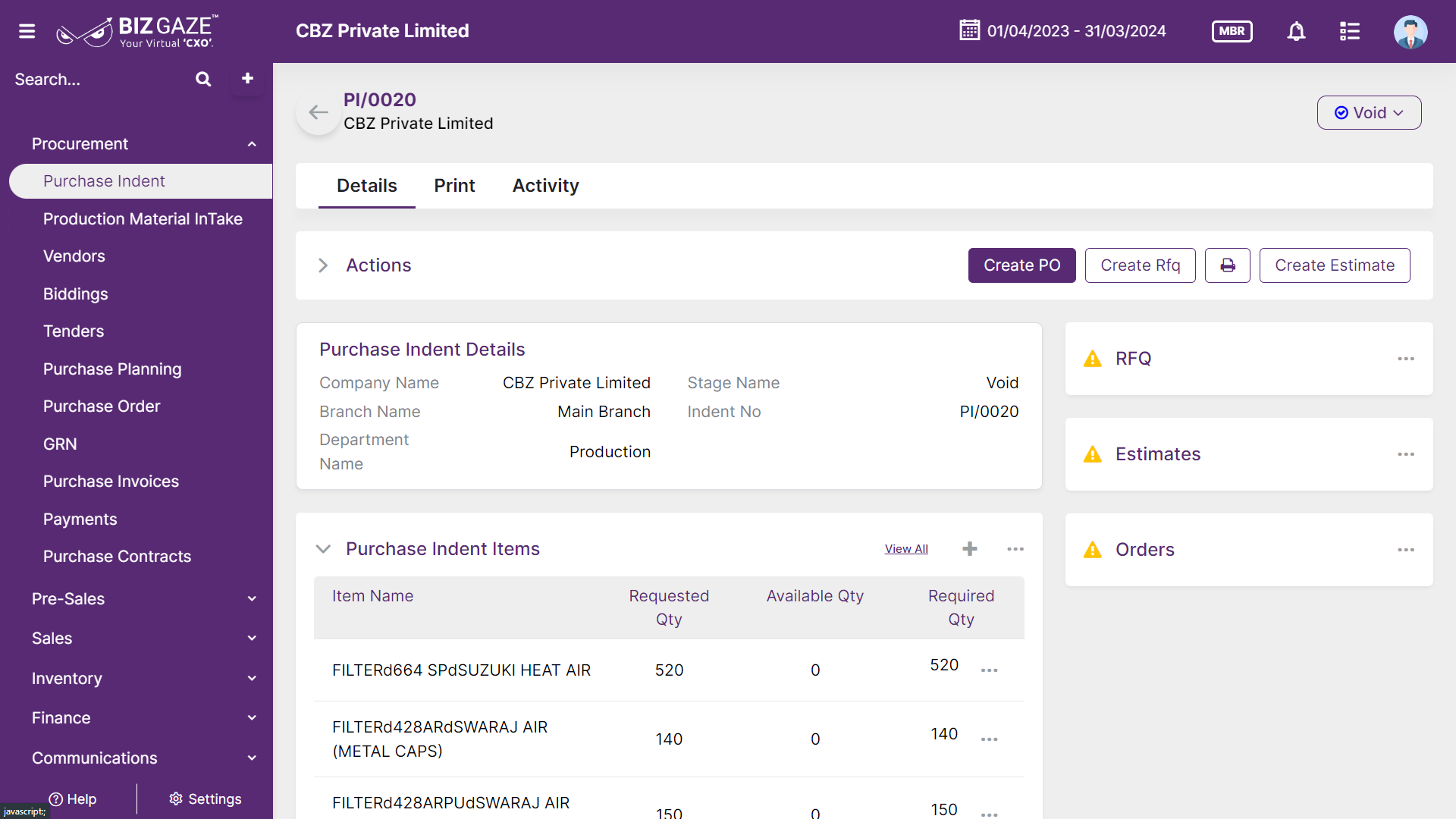Click the Orders warning triangle icon
This screenshot has height=819, width=1456.
tap(1092, 550)
